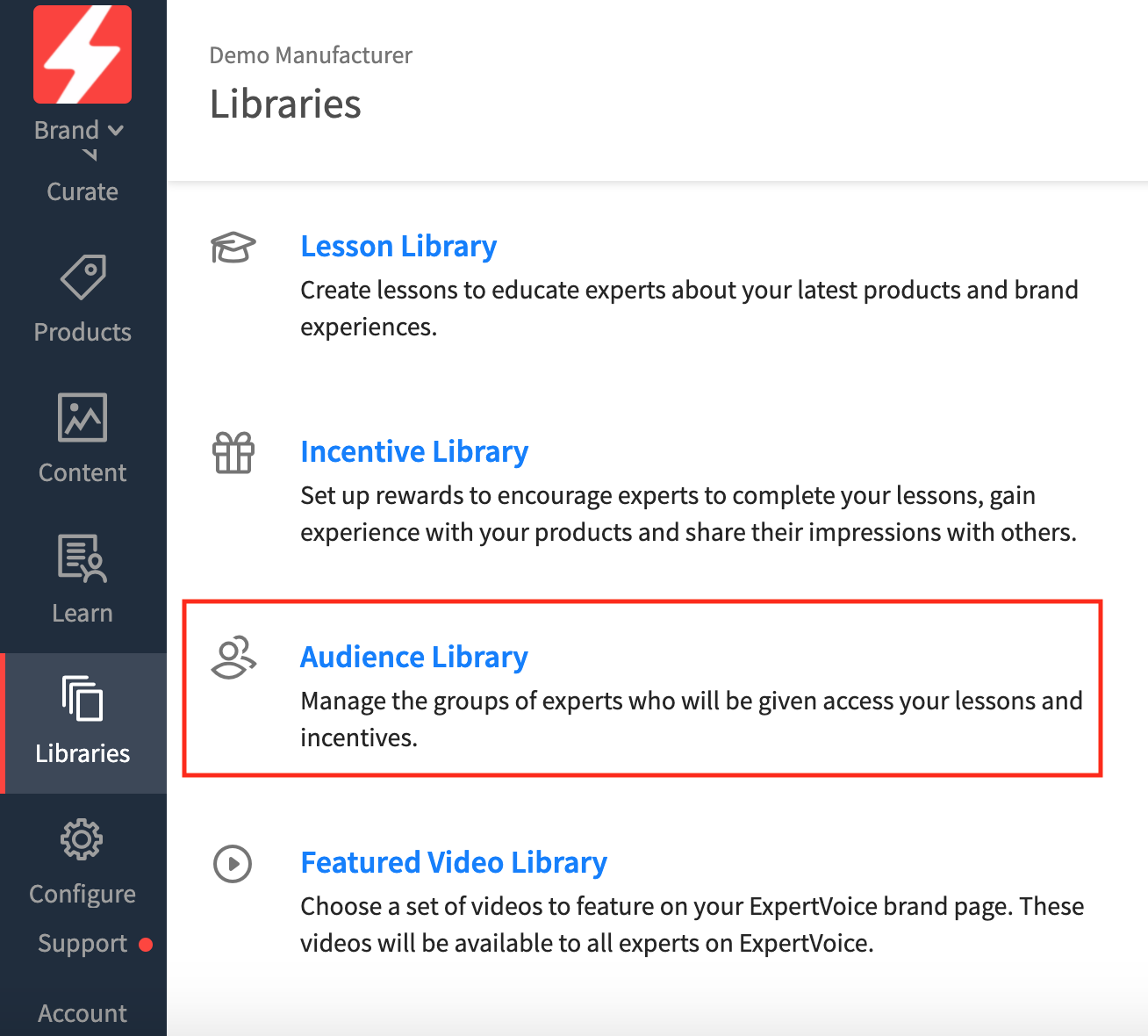Click the graduation cap Lesson icon
Viewport: 1148px width, 1036px height.
(233, 248)
